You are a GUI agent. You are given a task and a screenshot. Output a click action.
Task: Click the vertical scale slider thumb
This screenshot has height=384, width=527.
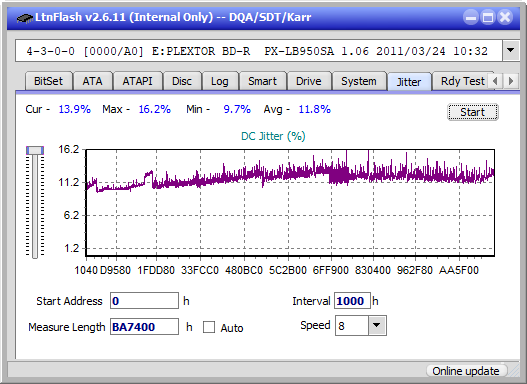point(35,150)
